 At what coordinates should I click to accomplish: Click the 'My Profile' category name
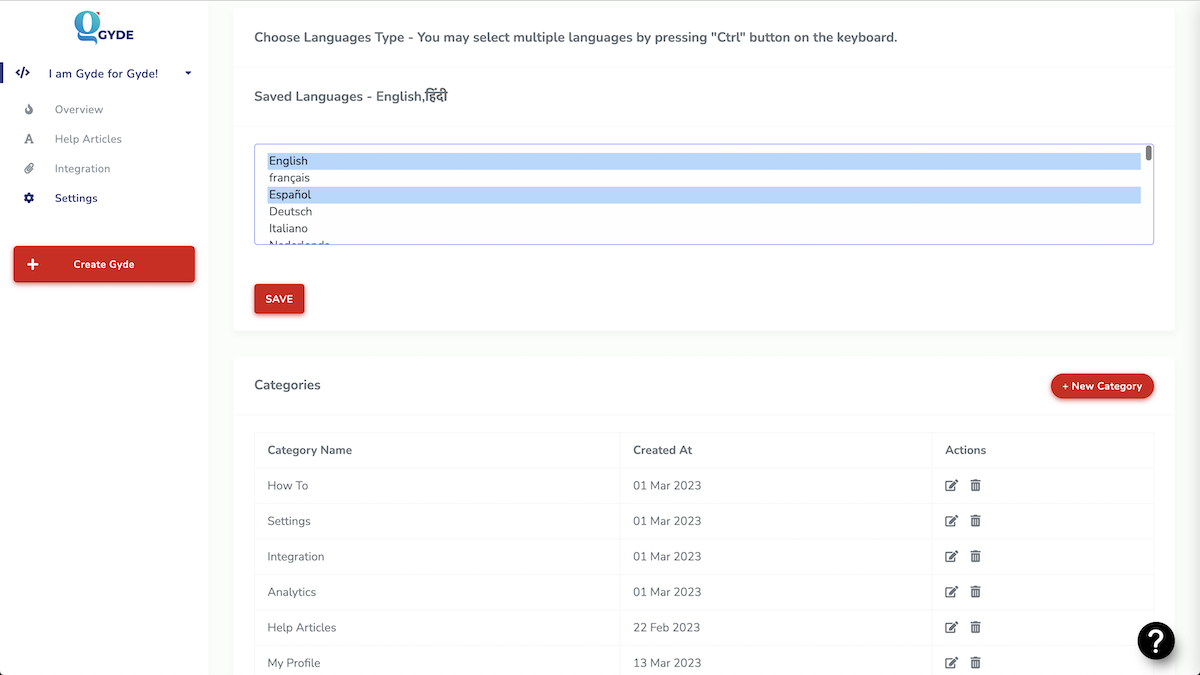(x=294, y=663)
